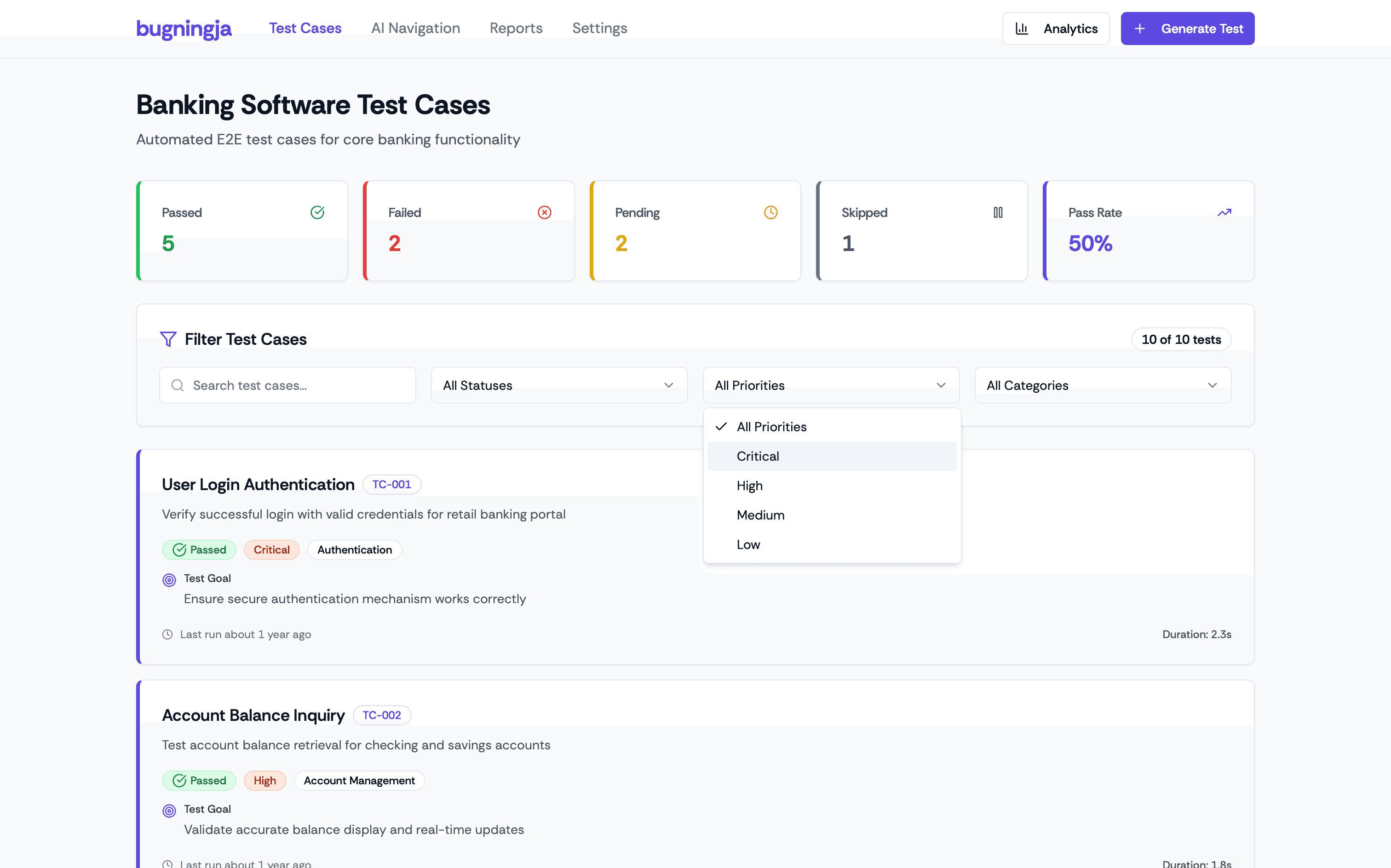Click the TC-001 ID badge
This screenshot has width=1391, height=868.
pos(392,485)
